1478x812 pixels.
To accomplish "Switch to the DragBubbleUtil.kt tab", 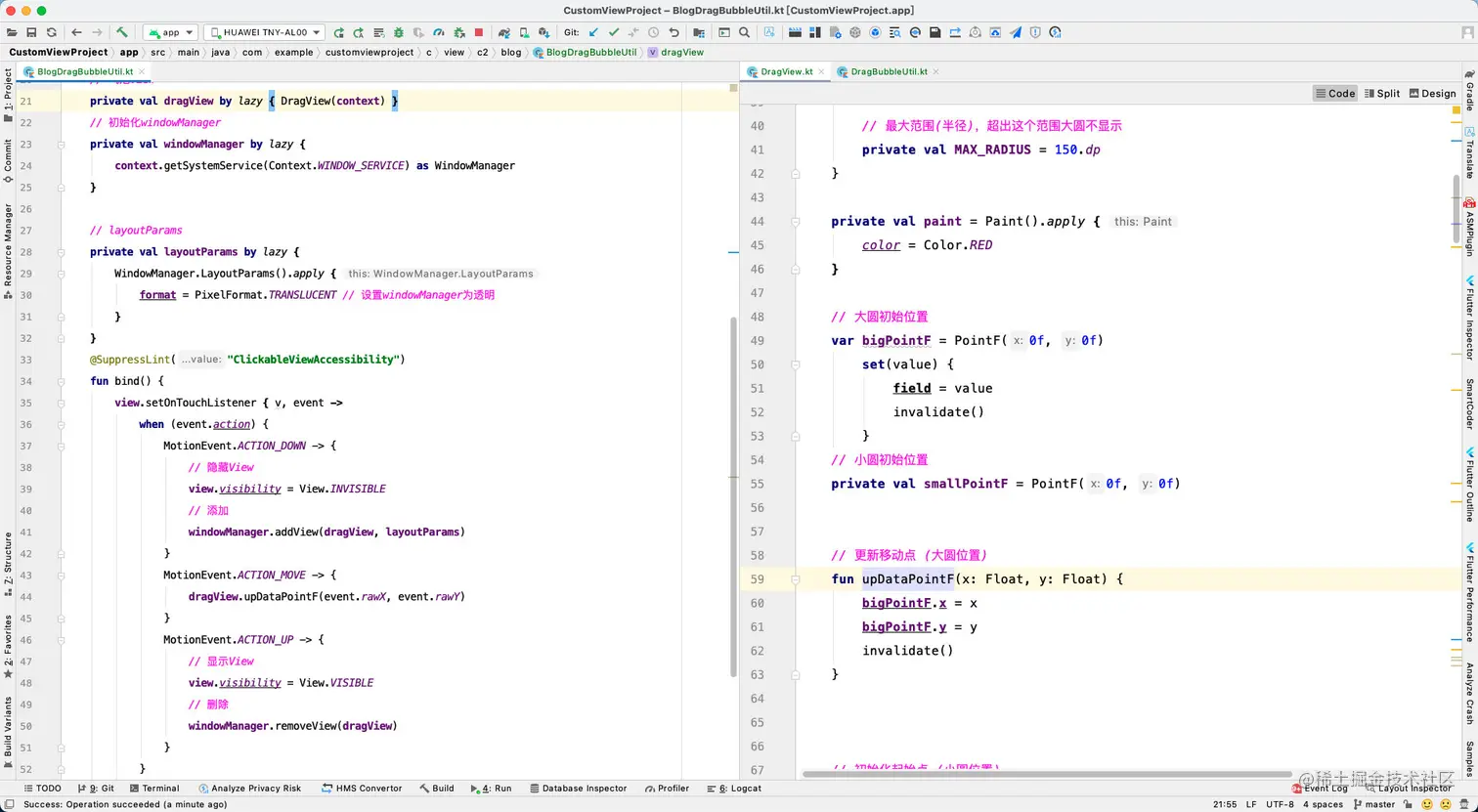I will click(889, 72).
